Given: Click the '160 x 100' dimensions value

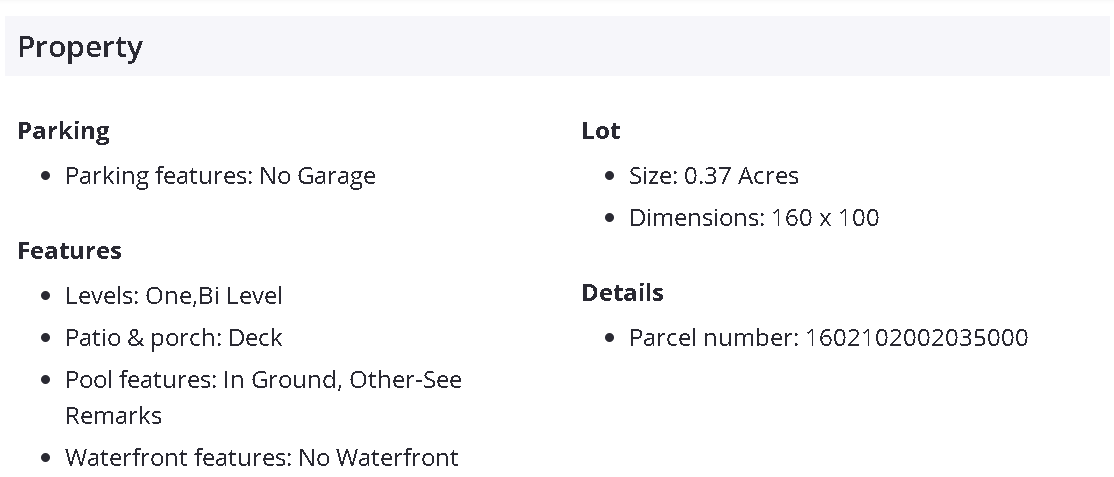Looking at the screenshot, I should 825,218.
